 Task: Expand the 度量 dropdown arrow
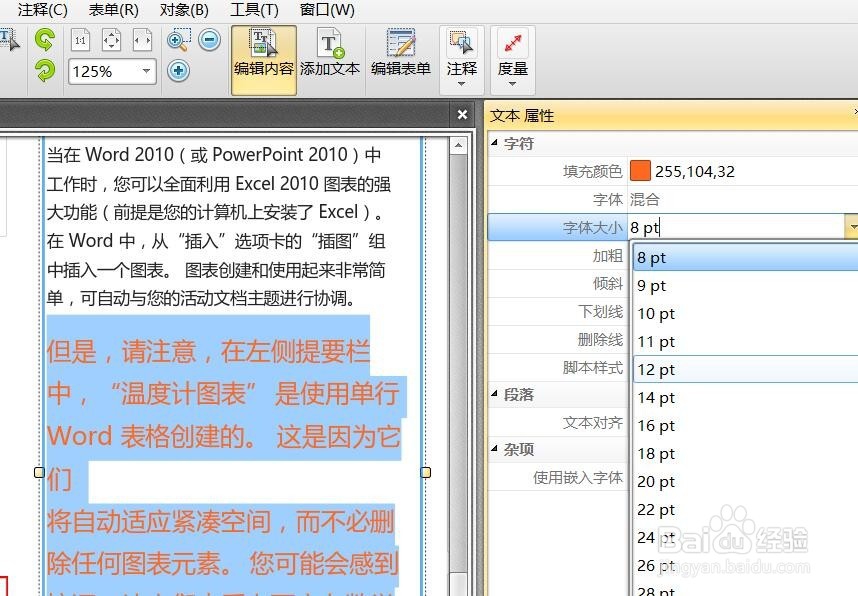[513, 84]
